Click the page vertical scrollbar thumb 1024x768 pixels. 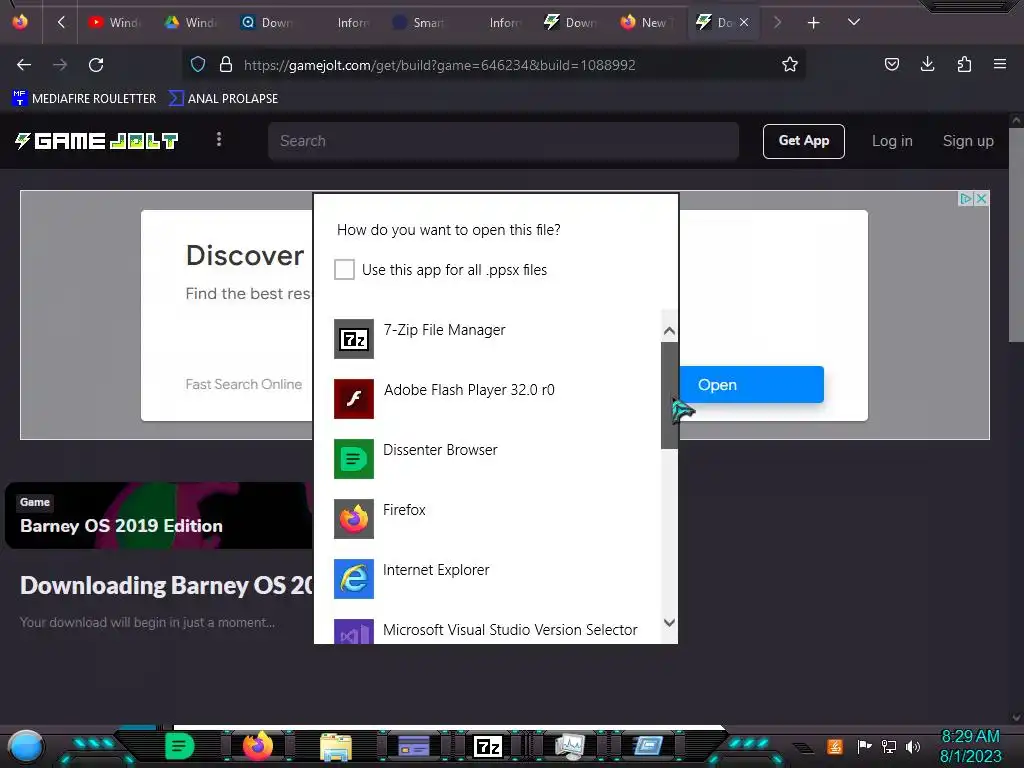click(x=1016, y=234)
